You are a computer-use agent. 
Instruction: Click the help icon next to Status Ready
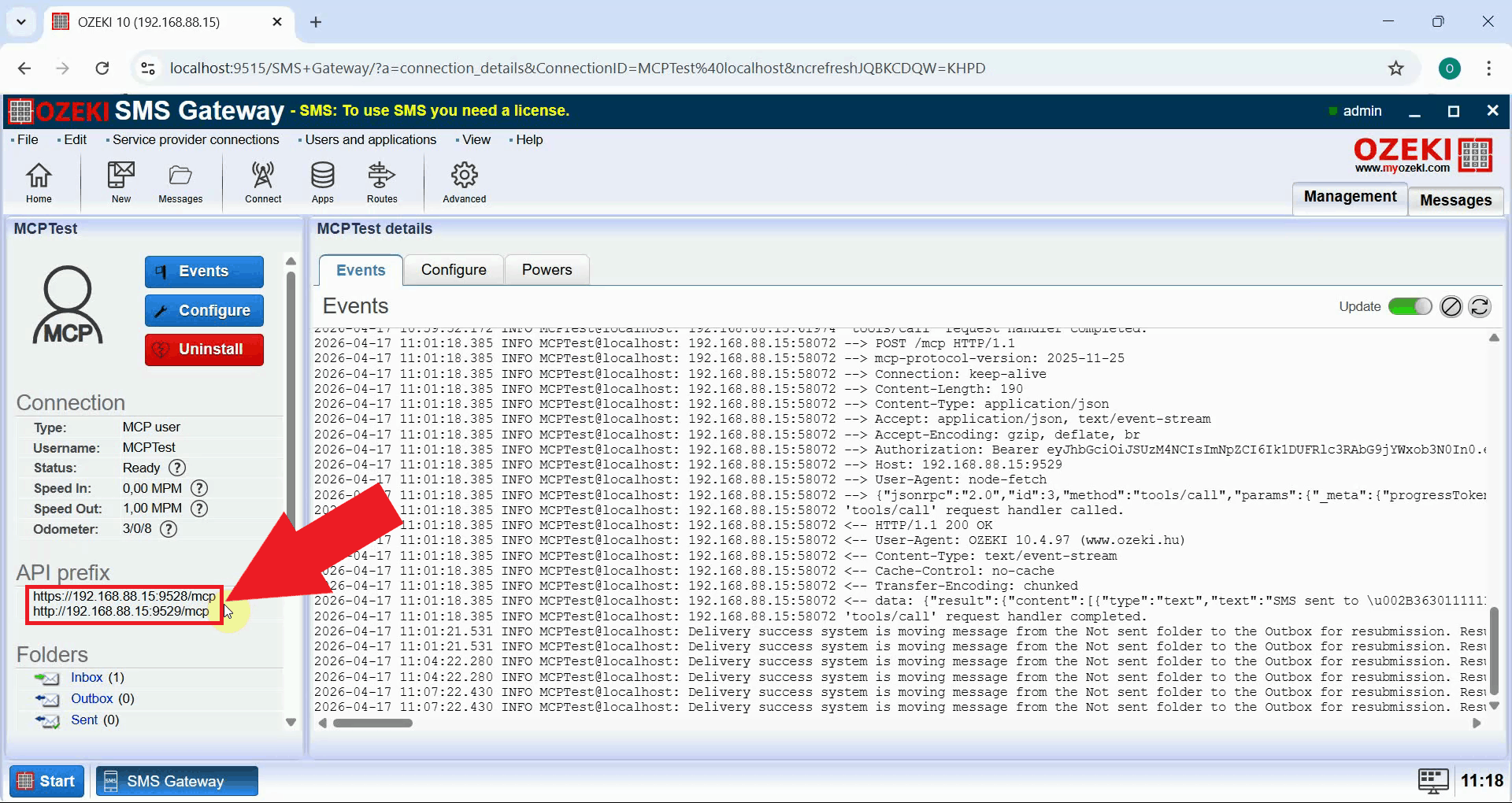(x=176, y=468)
